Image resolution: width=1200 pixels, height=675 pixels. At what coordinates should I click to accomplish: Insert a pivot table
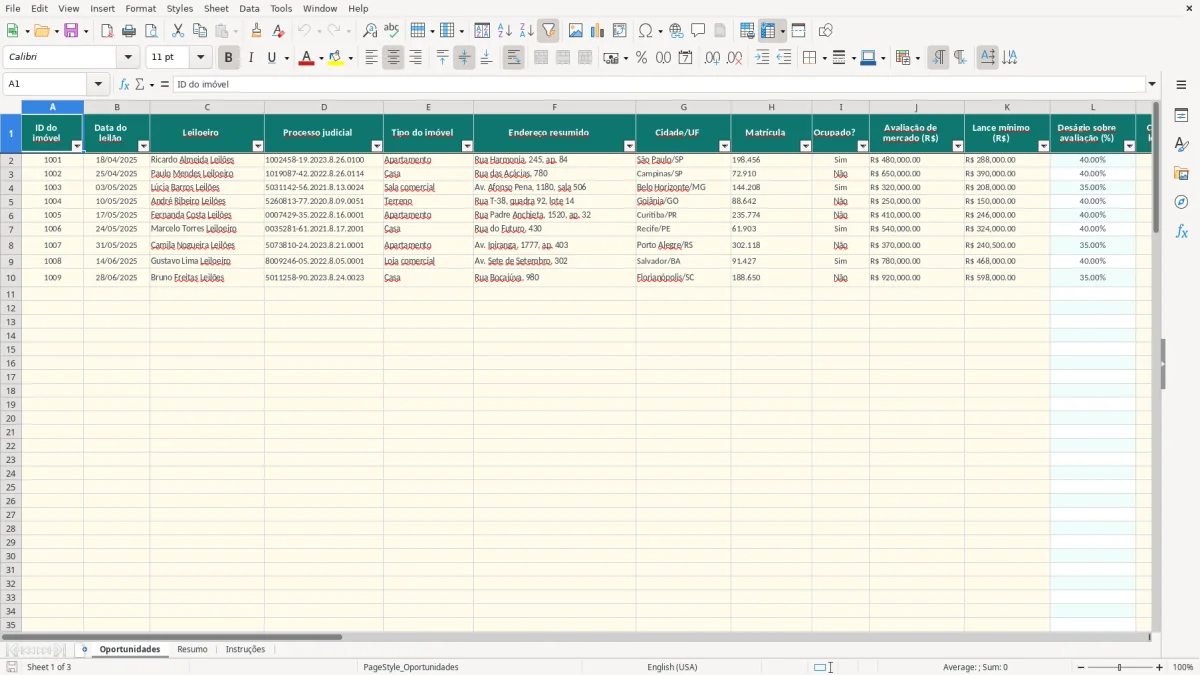click(620, 31)
